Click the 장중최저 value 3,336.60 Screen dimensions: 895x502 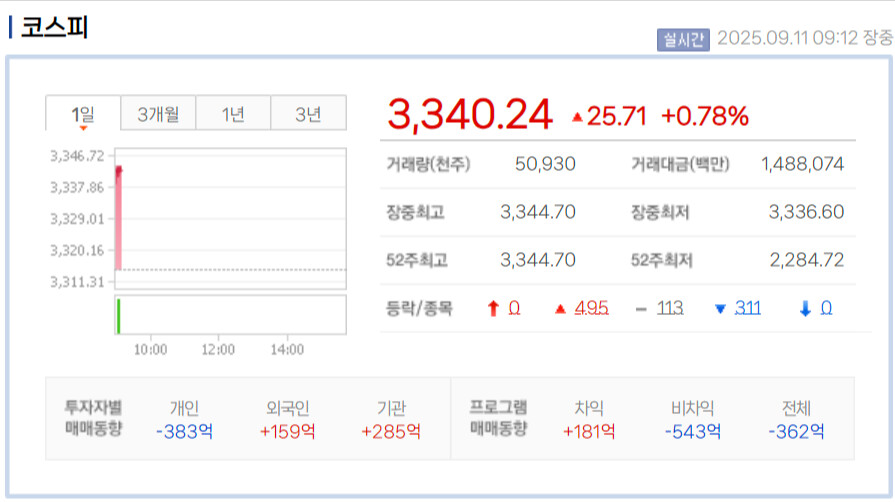point(806,212)
